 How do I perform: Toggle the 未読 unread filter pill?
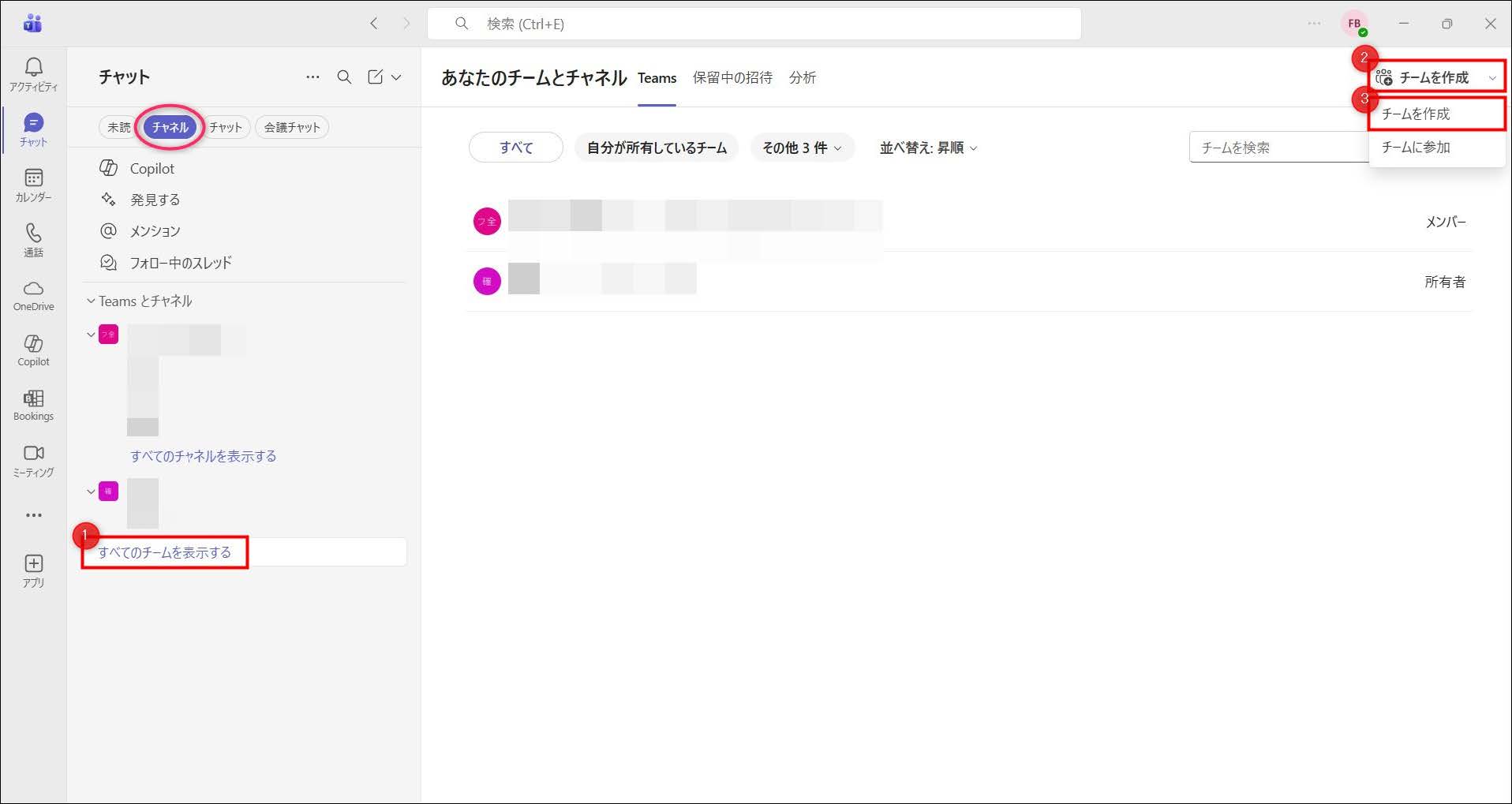(x=118, y=127)
